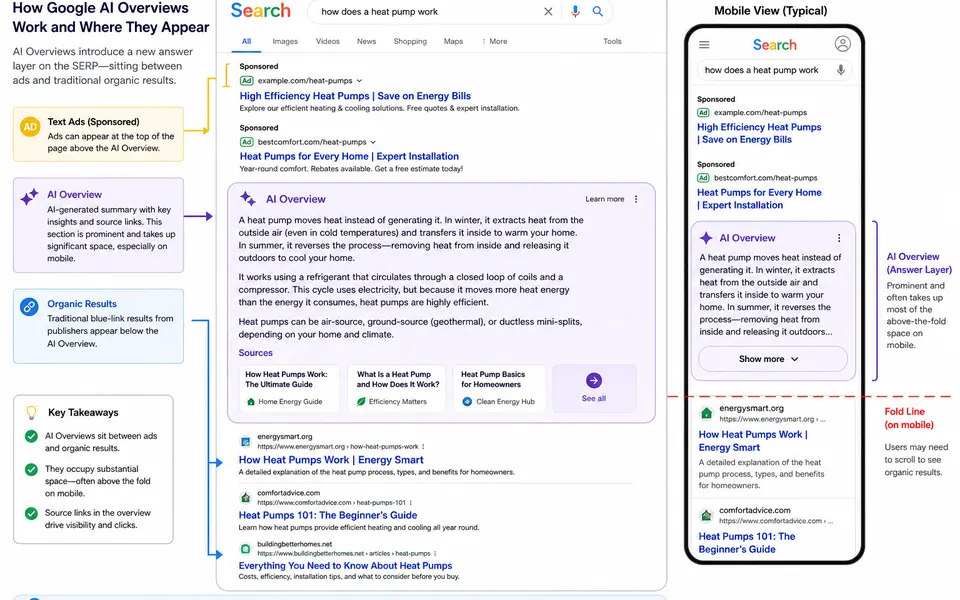Click the comfortadvice.com favicon in mobile view
The image size is (960, 600).
(x=707, y=515)
